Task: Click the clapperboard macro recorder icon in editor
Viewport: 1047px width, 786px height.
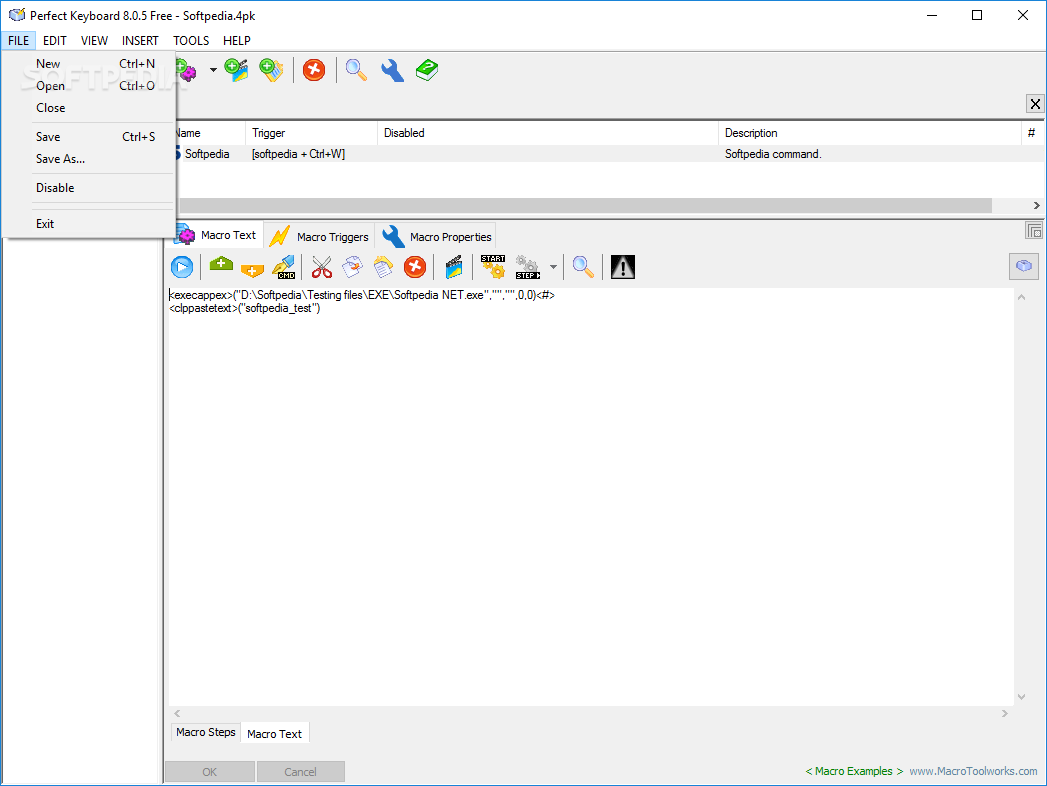Action: coord(454,267)
